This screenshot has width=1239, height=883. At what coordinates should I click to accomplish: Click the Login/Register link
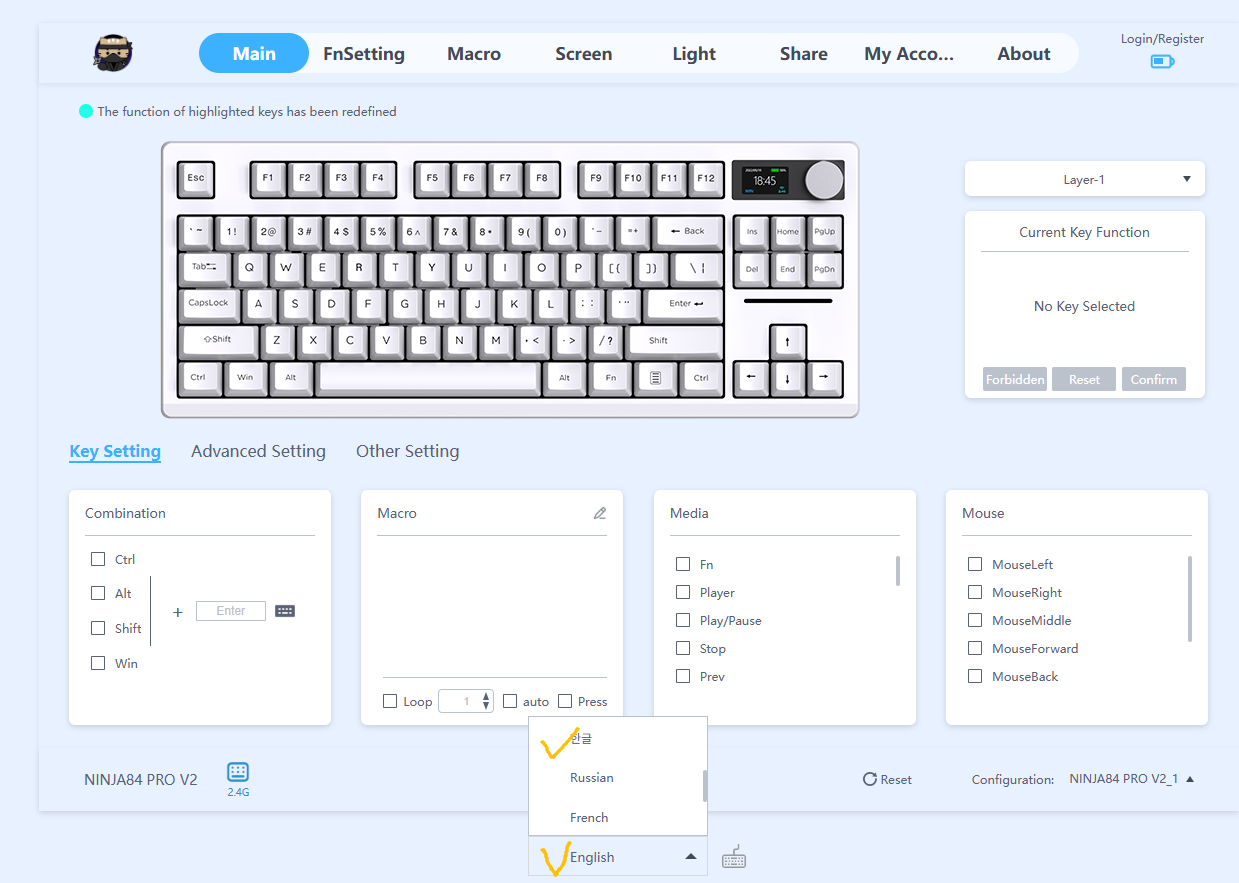coord(1162,39)
